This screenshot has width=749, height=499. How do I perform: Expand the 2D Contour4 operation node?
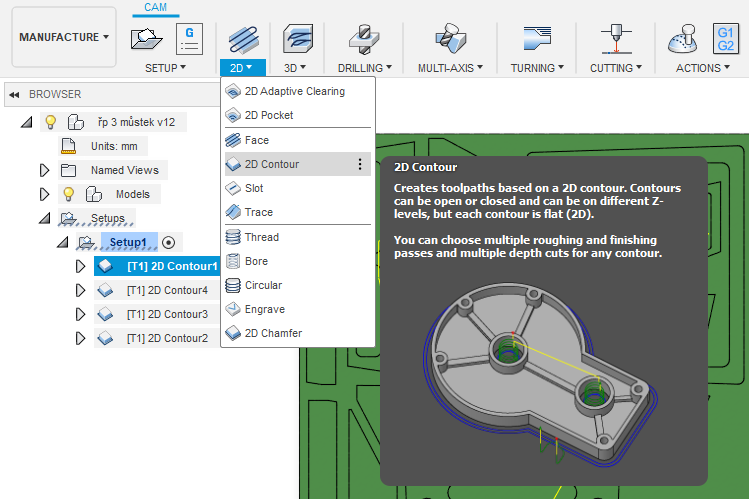pyautogui.click(x=81, y=290)
